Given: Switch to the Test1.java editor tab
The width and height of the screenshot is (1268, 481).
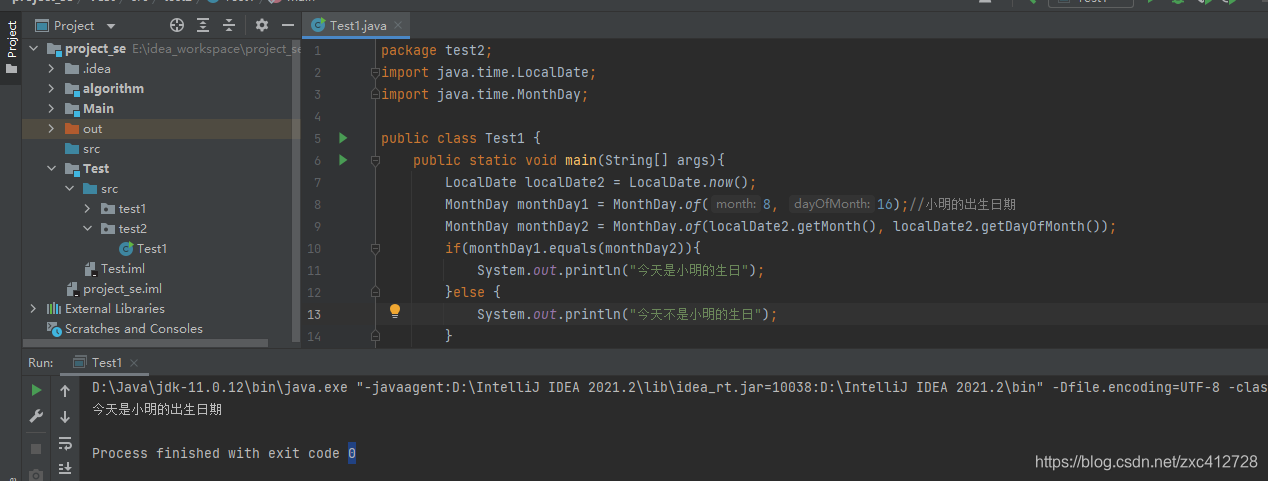Looking at the screenshot, I should [358, 26].
